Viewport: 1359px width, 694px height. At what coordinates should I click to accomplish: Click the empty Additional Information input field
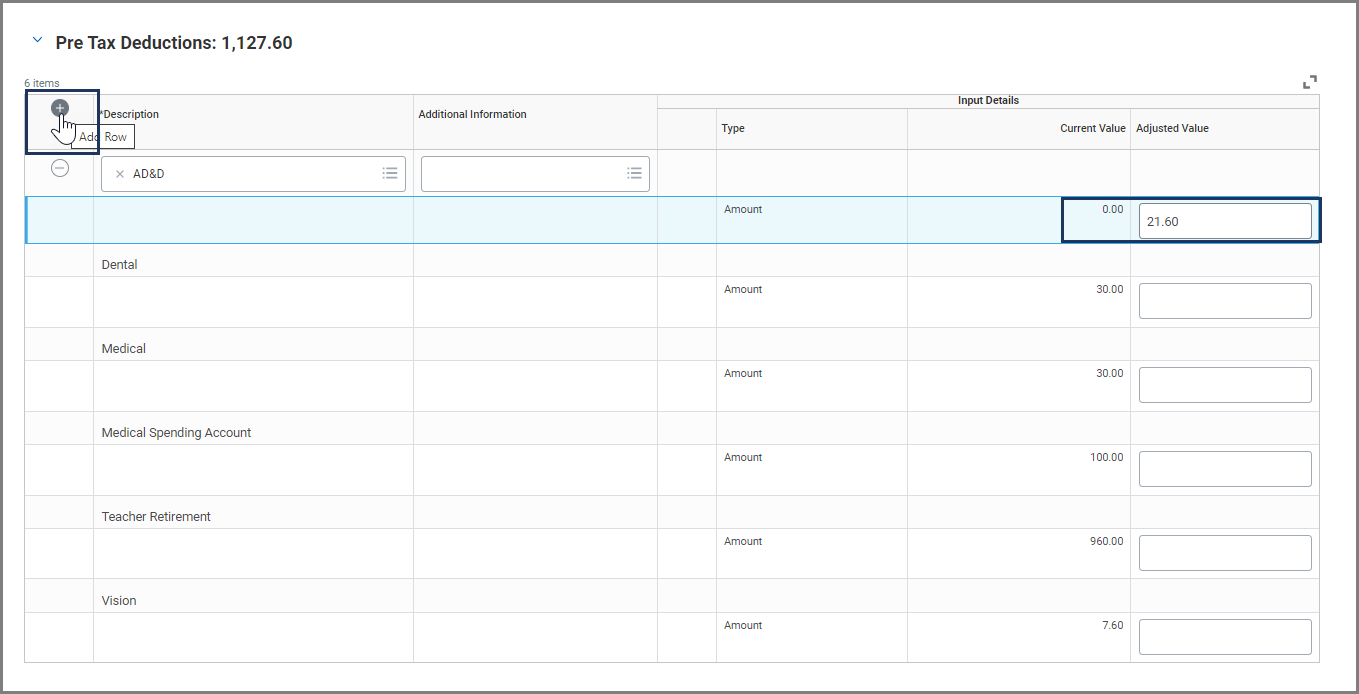[x=522, y=174]
